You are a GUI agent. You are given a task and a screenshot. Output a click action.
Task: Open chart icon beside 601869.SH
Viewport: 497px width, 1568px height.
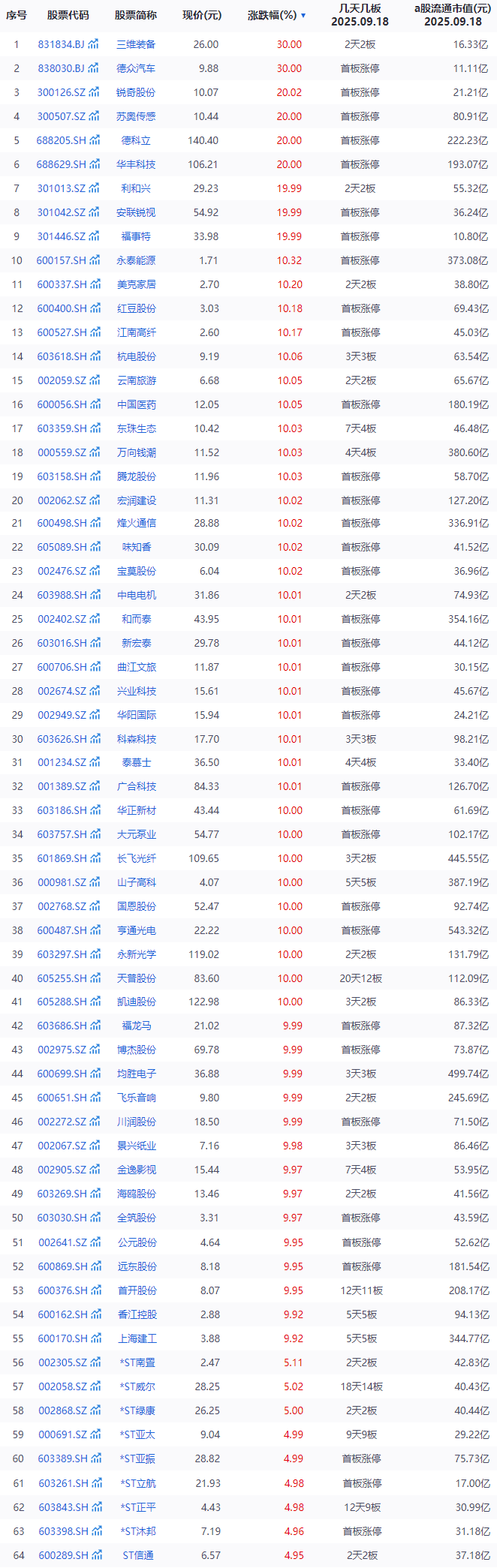[95, 858]
